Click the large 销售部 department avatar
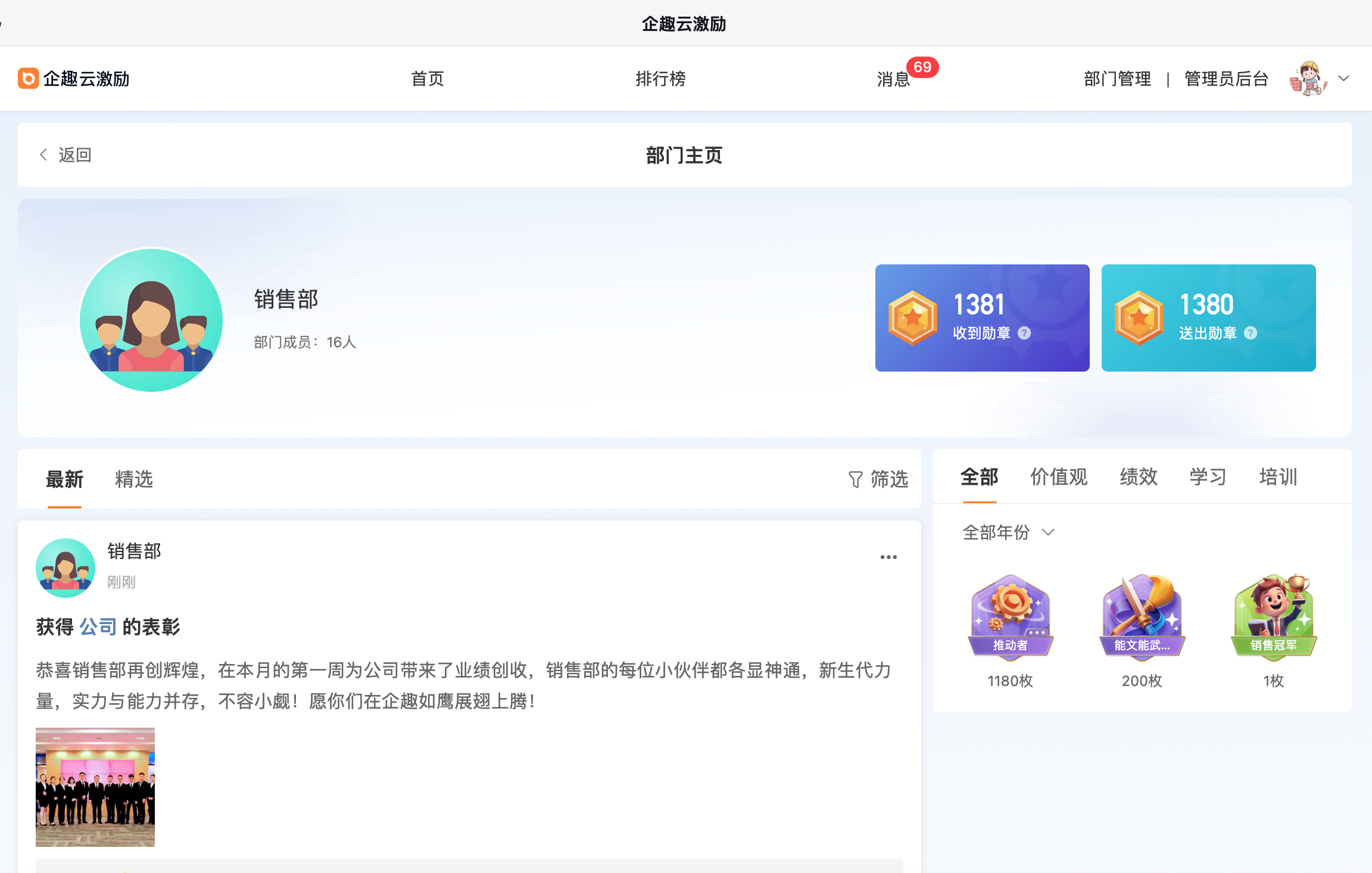Viewport: 1372px width, 873px height. 151,320
